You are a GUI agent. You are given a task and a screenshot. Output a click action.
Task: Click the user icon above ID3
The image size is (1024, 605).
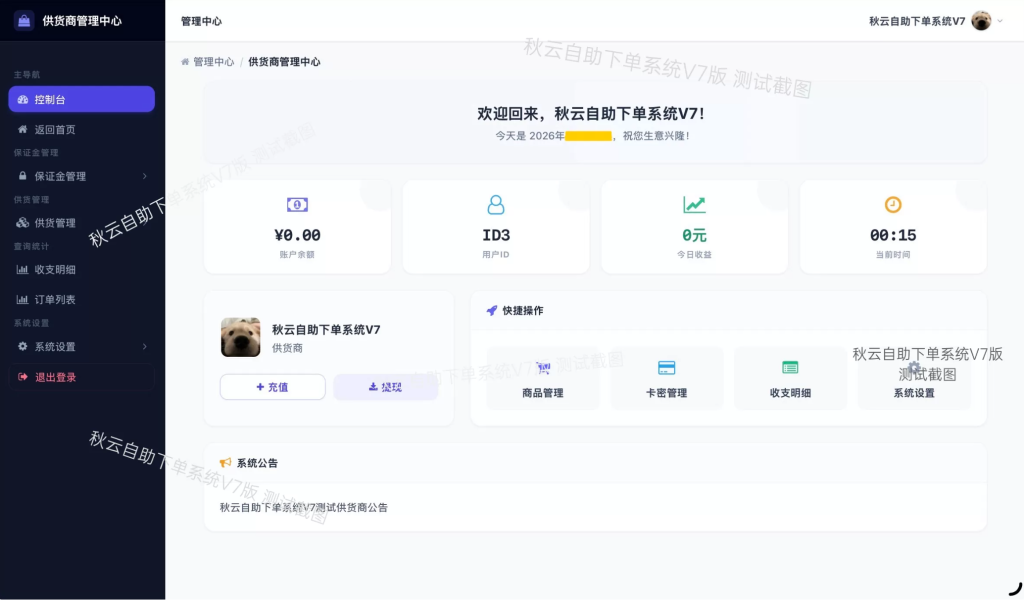click(496, 205)
